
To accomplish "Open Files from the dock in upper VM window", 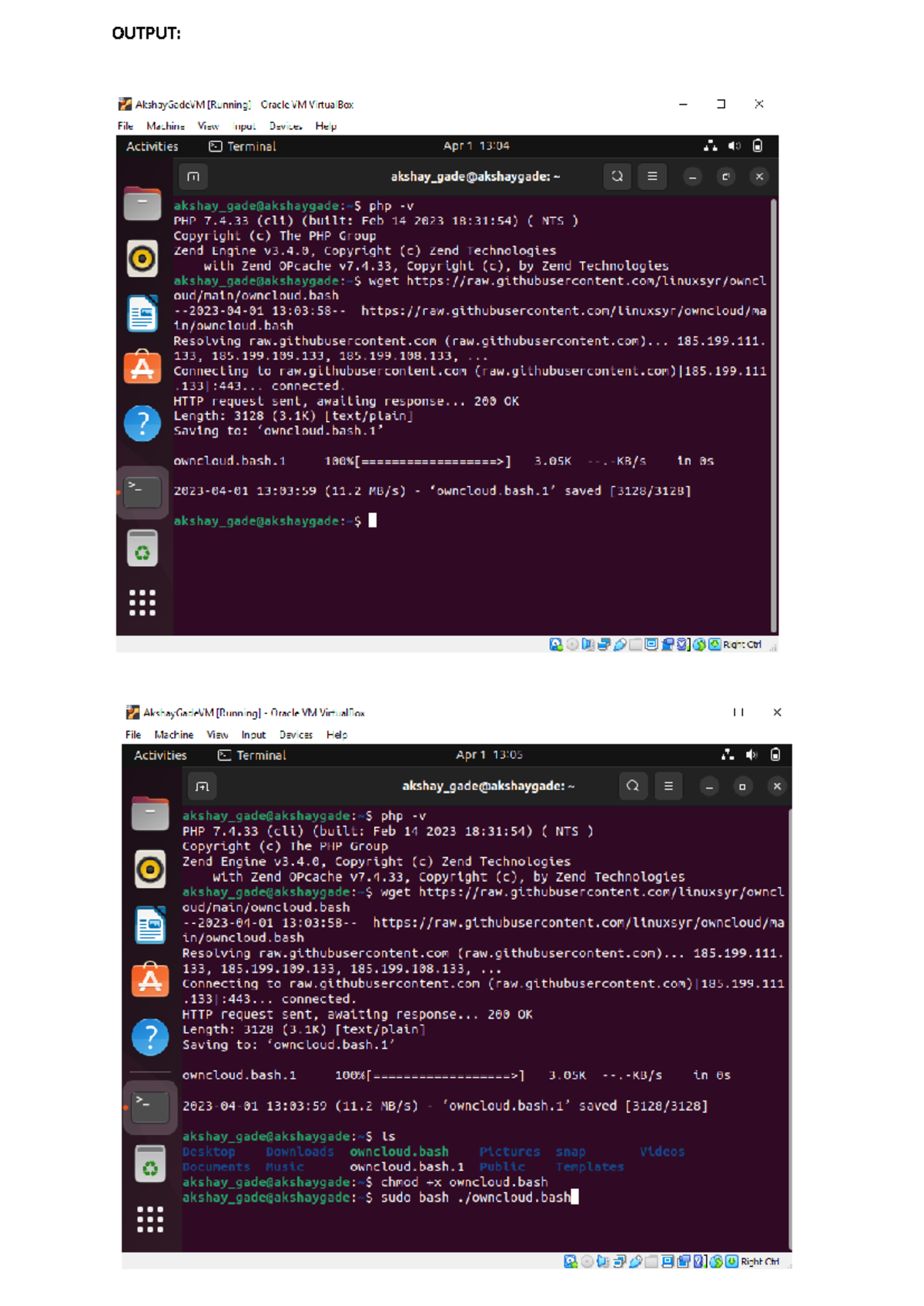I will pyautogui.click(x=142, y=204).
